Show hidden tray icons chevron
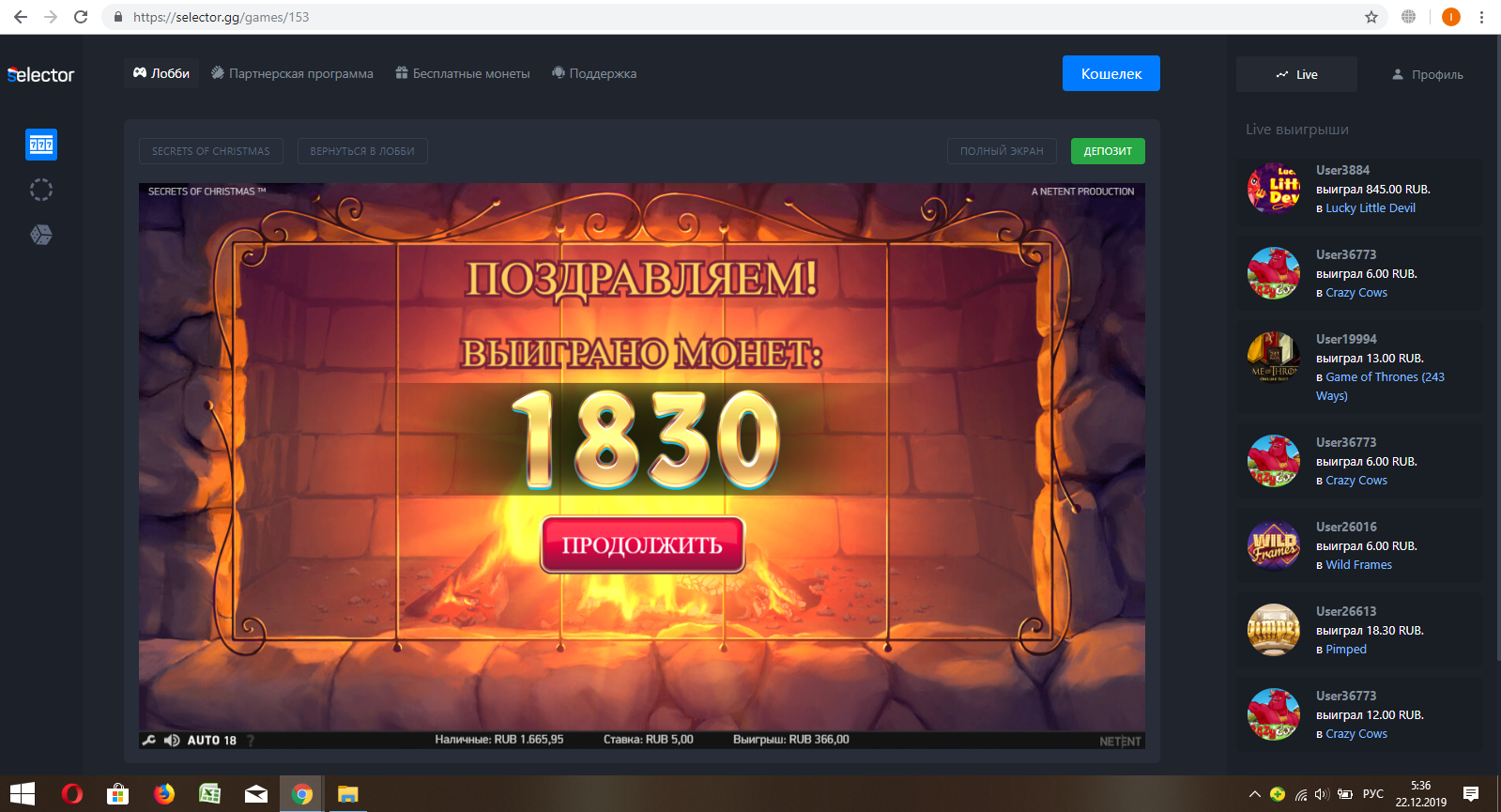Screen dimensions: 1501x812 [1254, 794]
